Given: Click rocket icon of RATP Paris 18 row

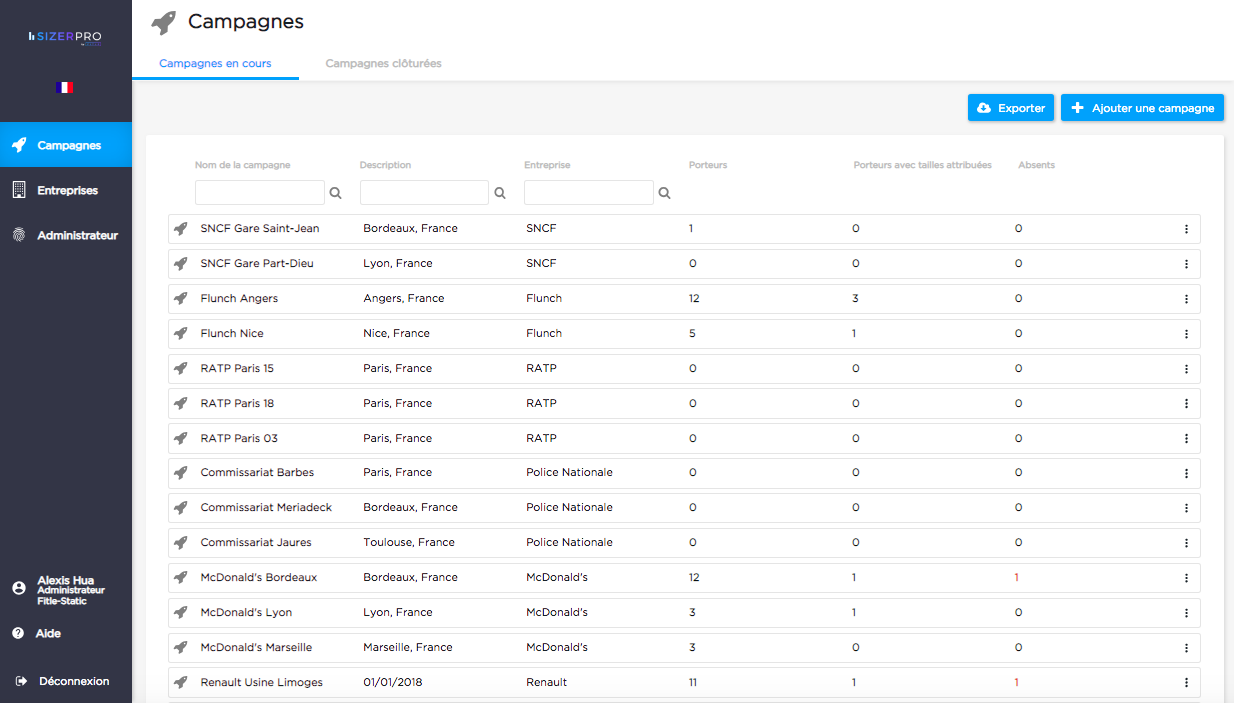Looking at the screenshot, I should tap(180, 404).
